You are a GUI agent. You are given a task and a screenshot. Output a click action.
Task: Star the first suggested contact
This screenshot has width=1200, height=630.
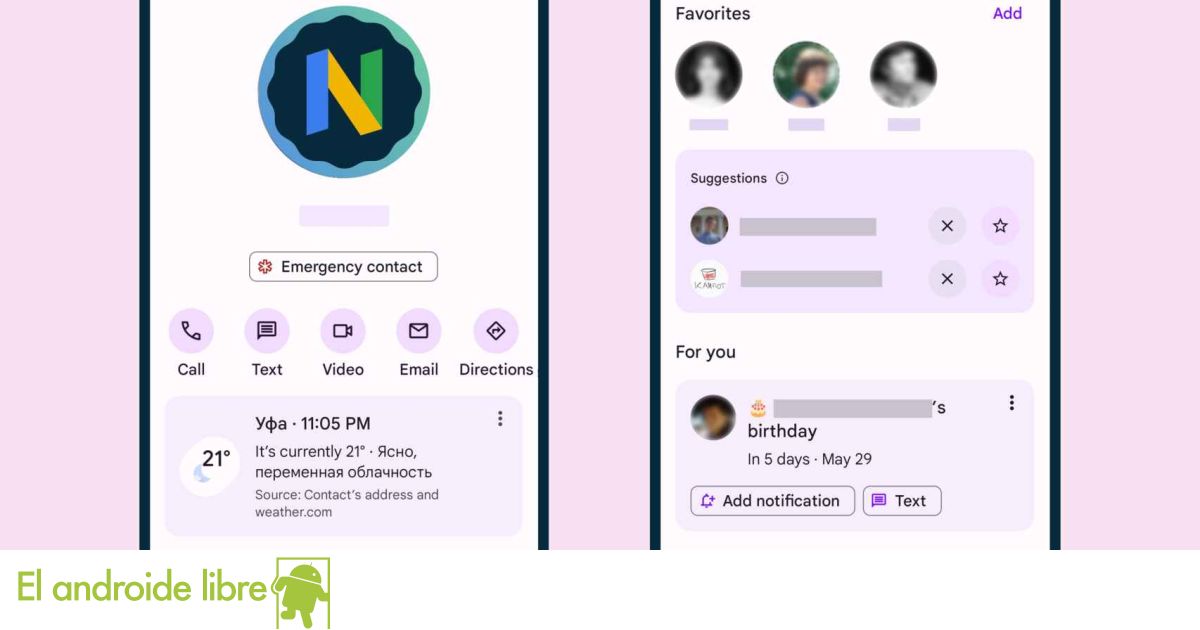coord(1000,226)
